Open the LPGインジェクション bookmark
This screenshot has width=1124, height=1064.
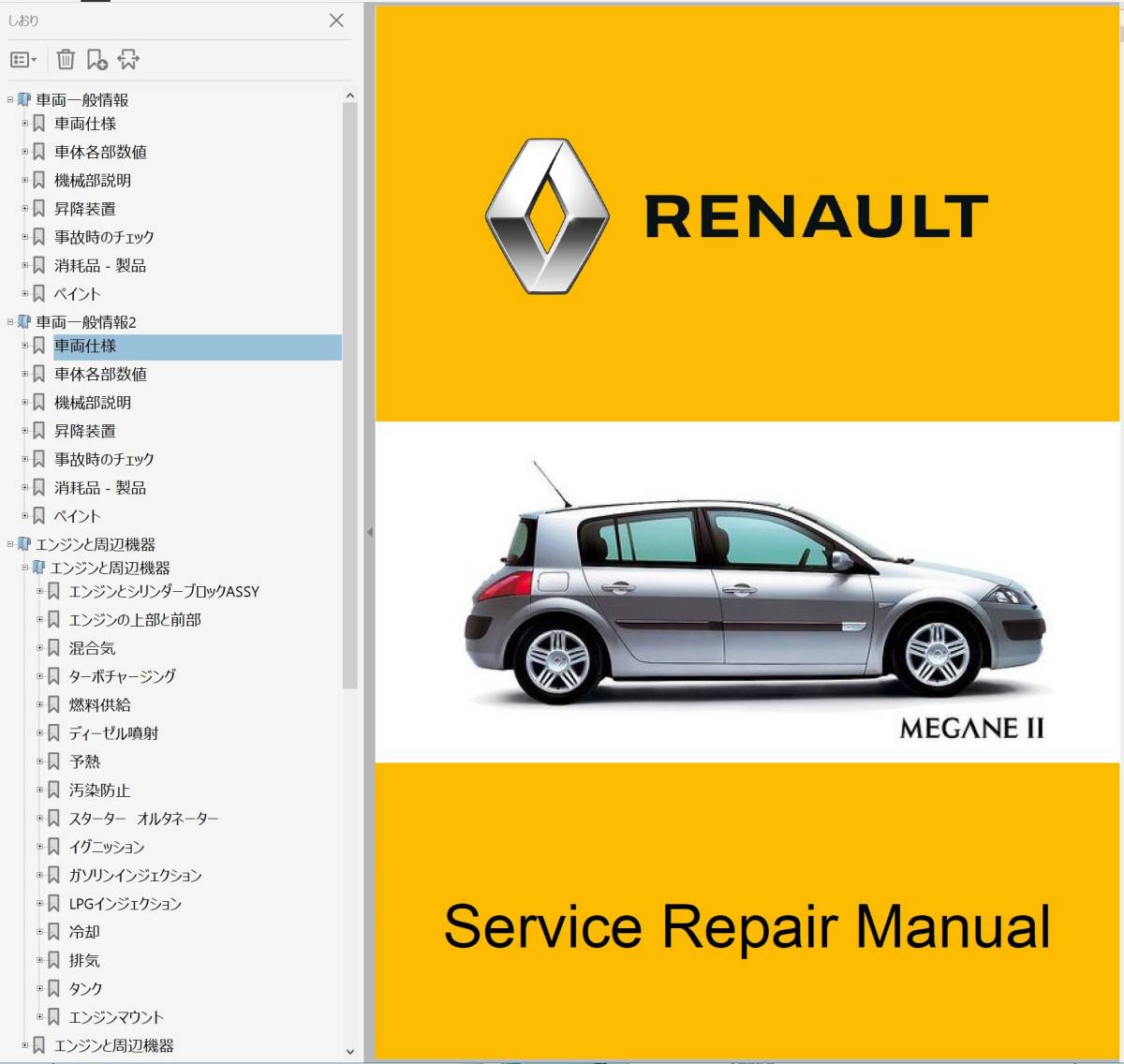pos(126,904)
